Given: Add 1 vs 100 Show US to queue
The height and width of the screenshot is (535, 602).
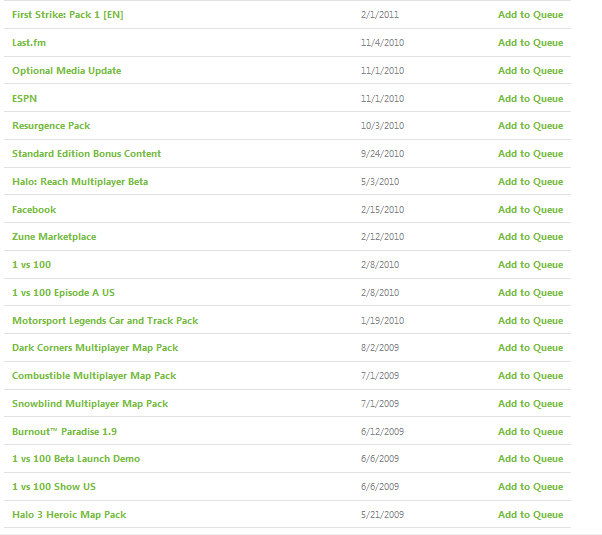Looking at the screenshot, I should (x=531, y=487).
